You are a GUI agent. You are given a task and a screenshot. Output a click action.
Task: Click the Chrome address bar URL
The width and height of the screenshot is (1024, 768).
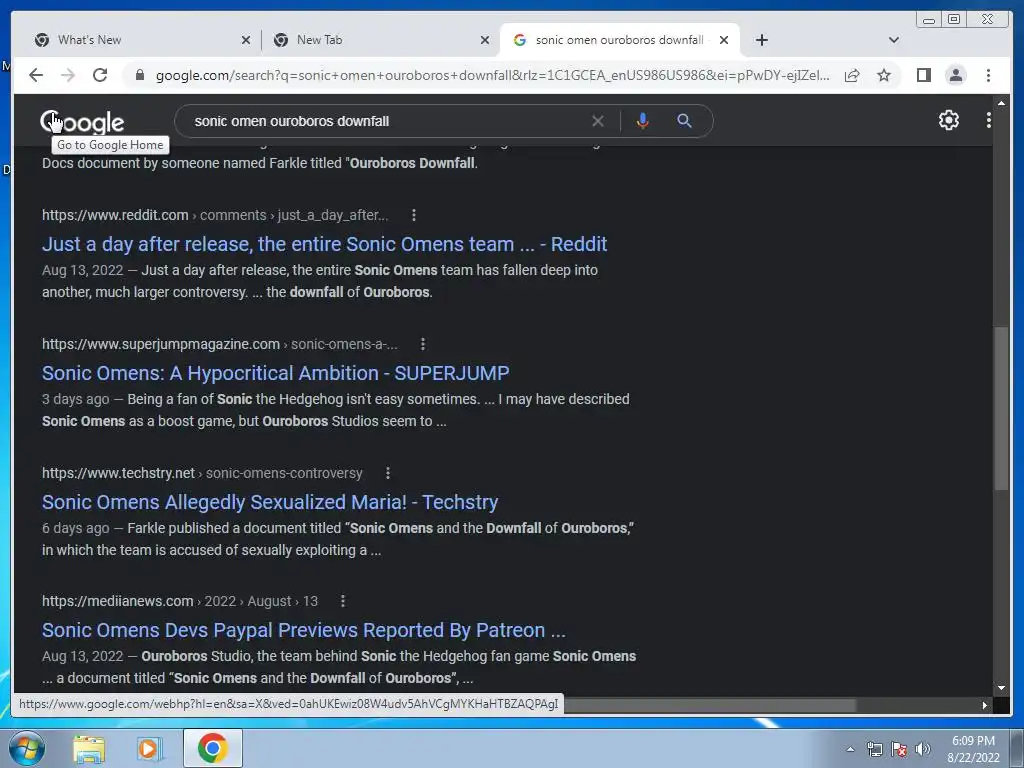(492, 75)
